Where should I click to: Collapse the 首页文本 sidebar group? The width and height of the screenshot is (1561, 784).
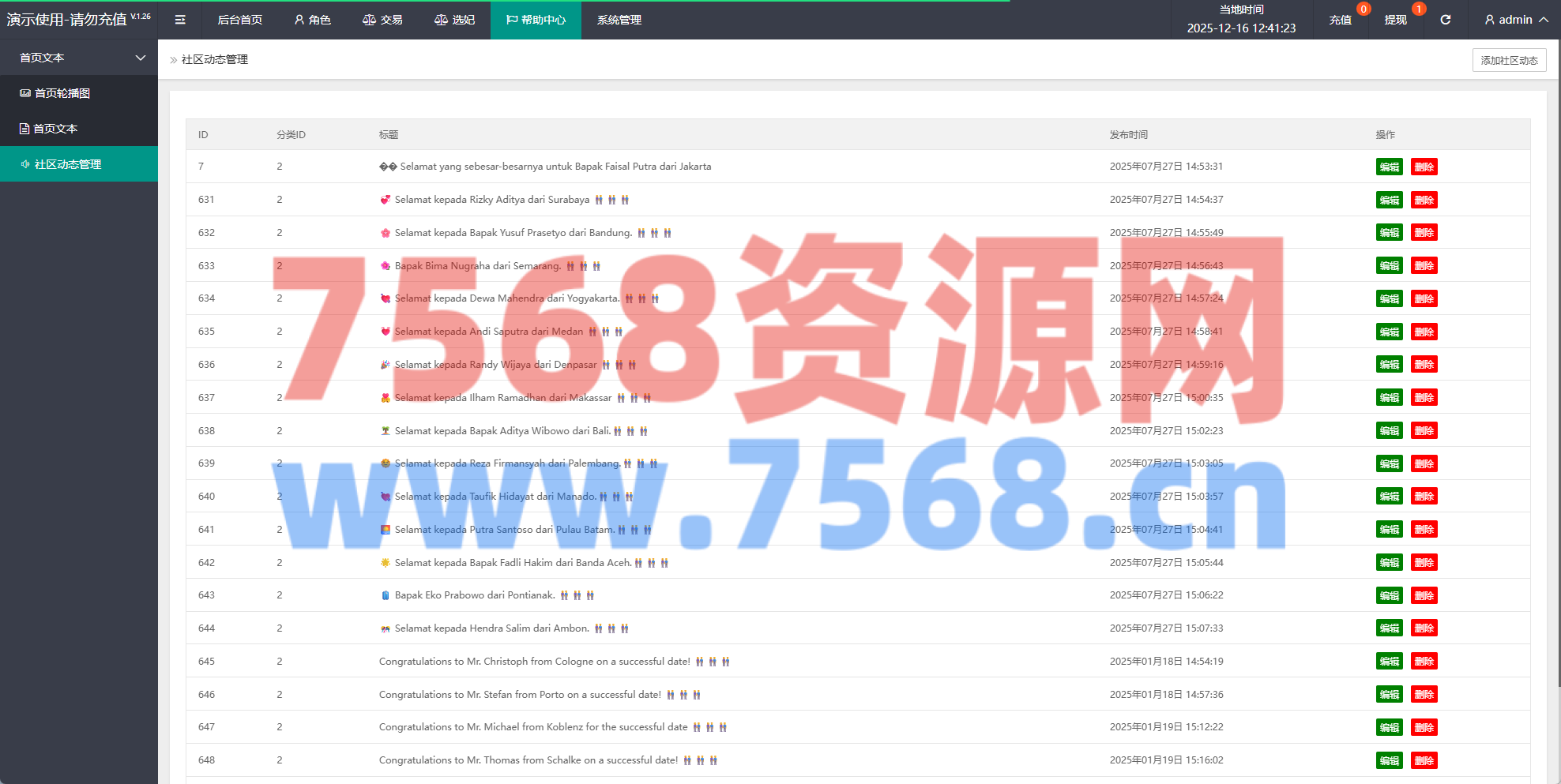(141, 58)
